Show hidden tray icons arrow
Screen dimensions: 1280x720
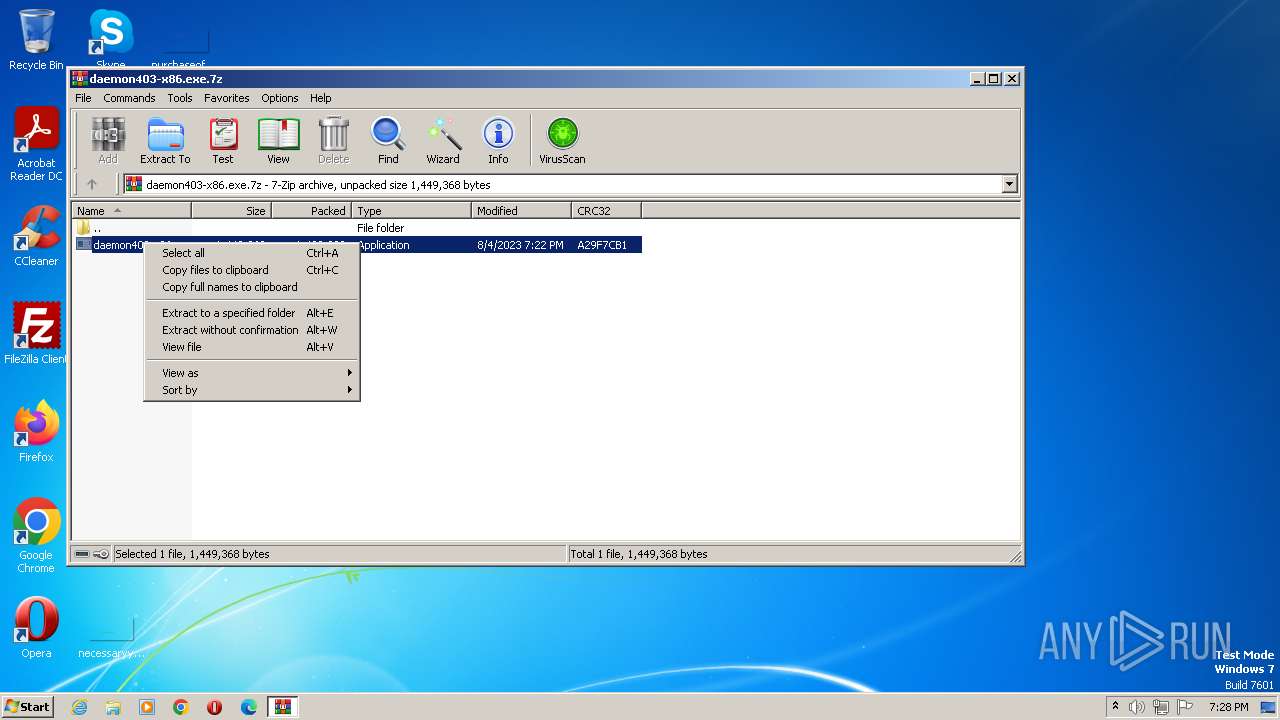click(x=1115, y=707)
